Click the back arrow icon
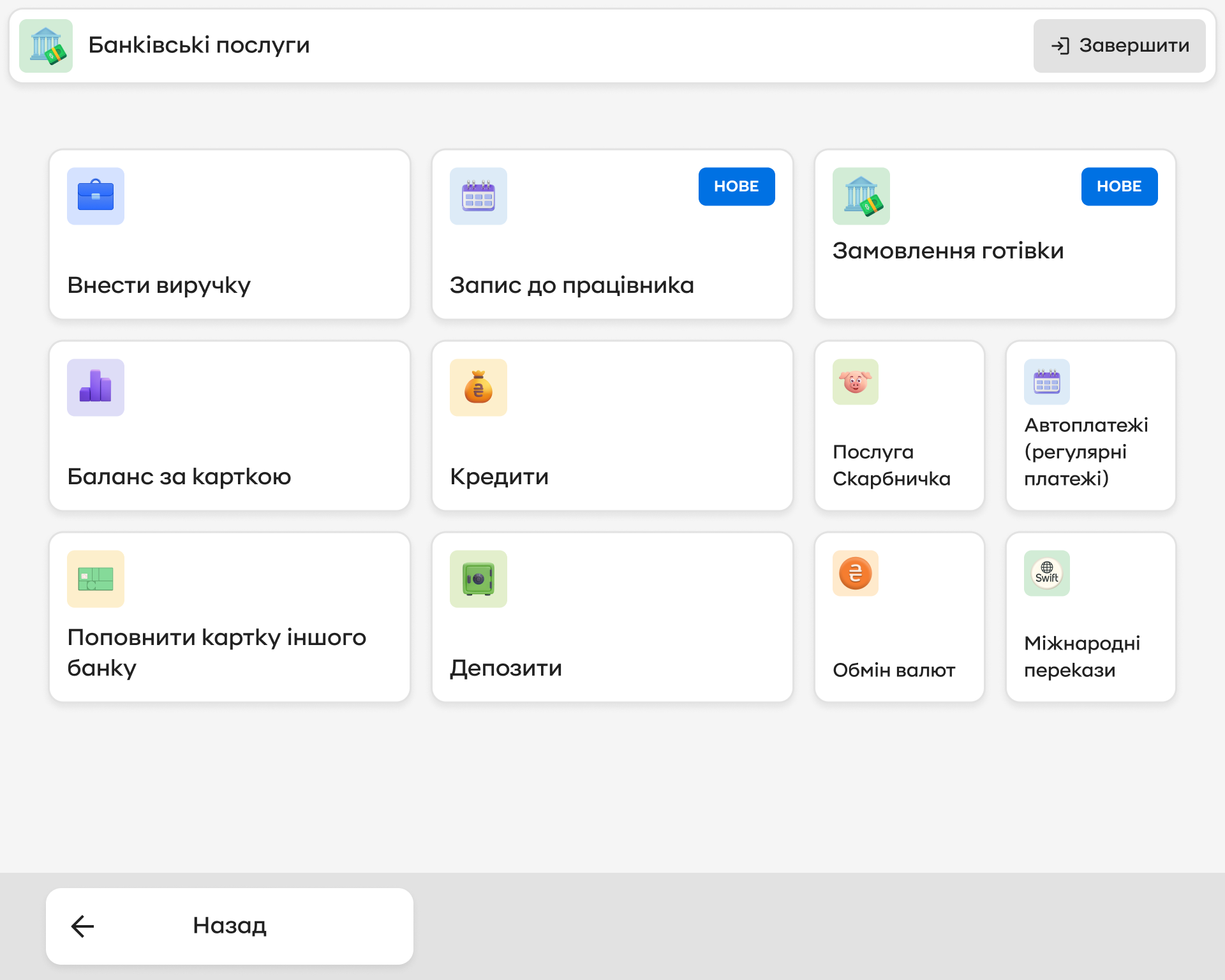 82,926
